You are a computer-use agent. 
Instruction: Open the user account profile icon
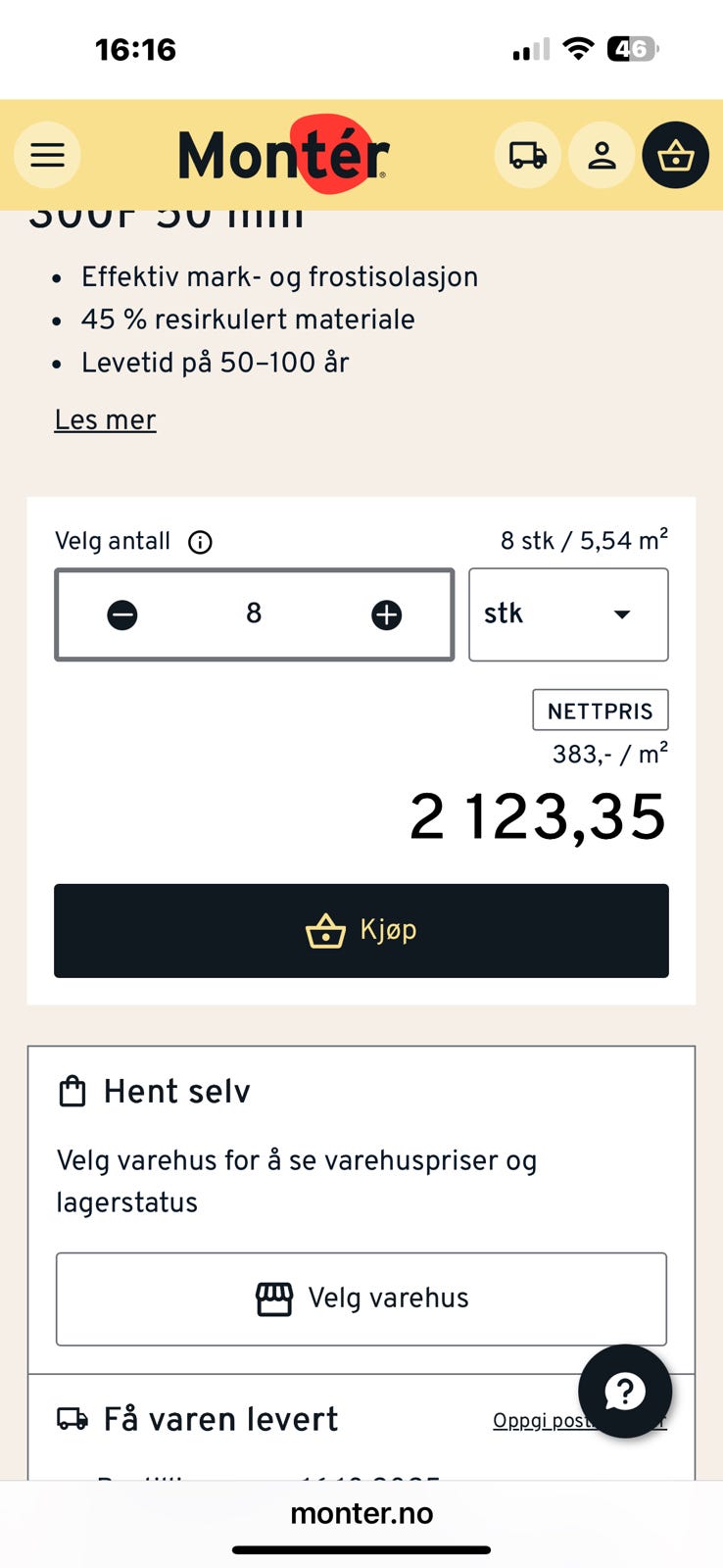(x=602, y=155)
